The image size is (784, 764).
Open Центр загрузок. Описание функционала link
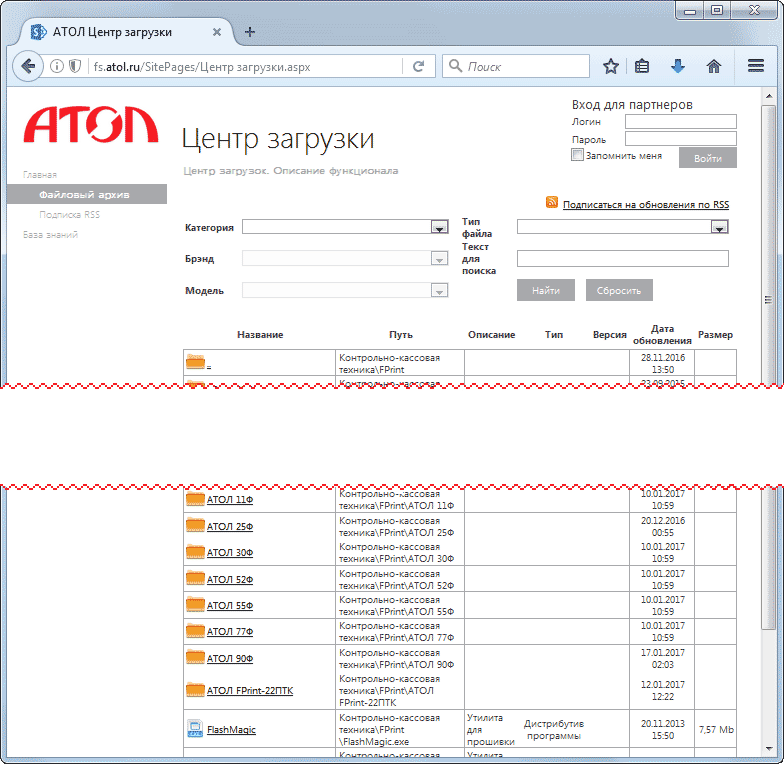click(290, 171)
